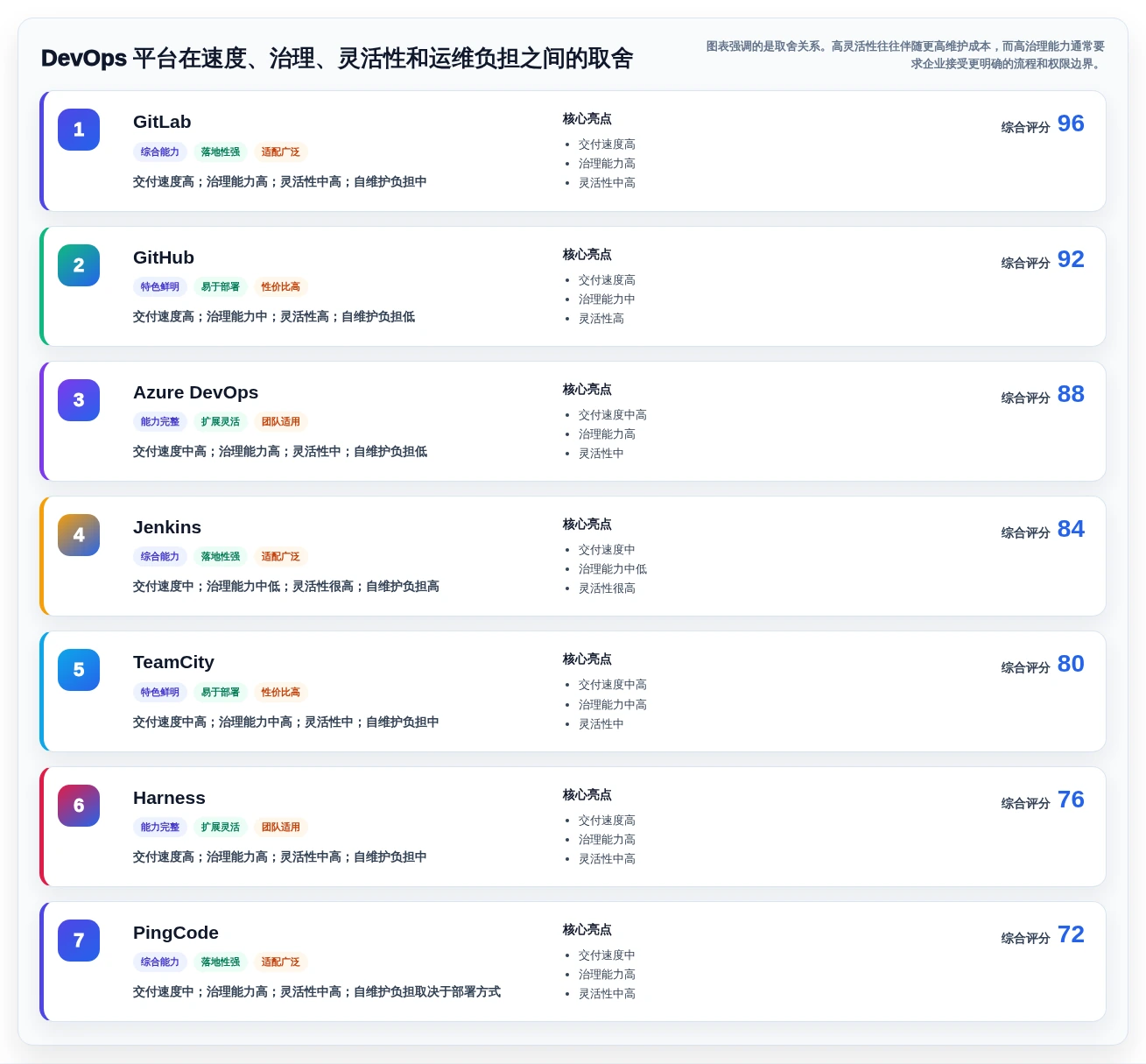Click GitLab's 综合能力 tag
This screenshot has height=1064, width=1146.
[160, 151]
